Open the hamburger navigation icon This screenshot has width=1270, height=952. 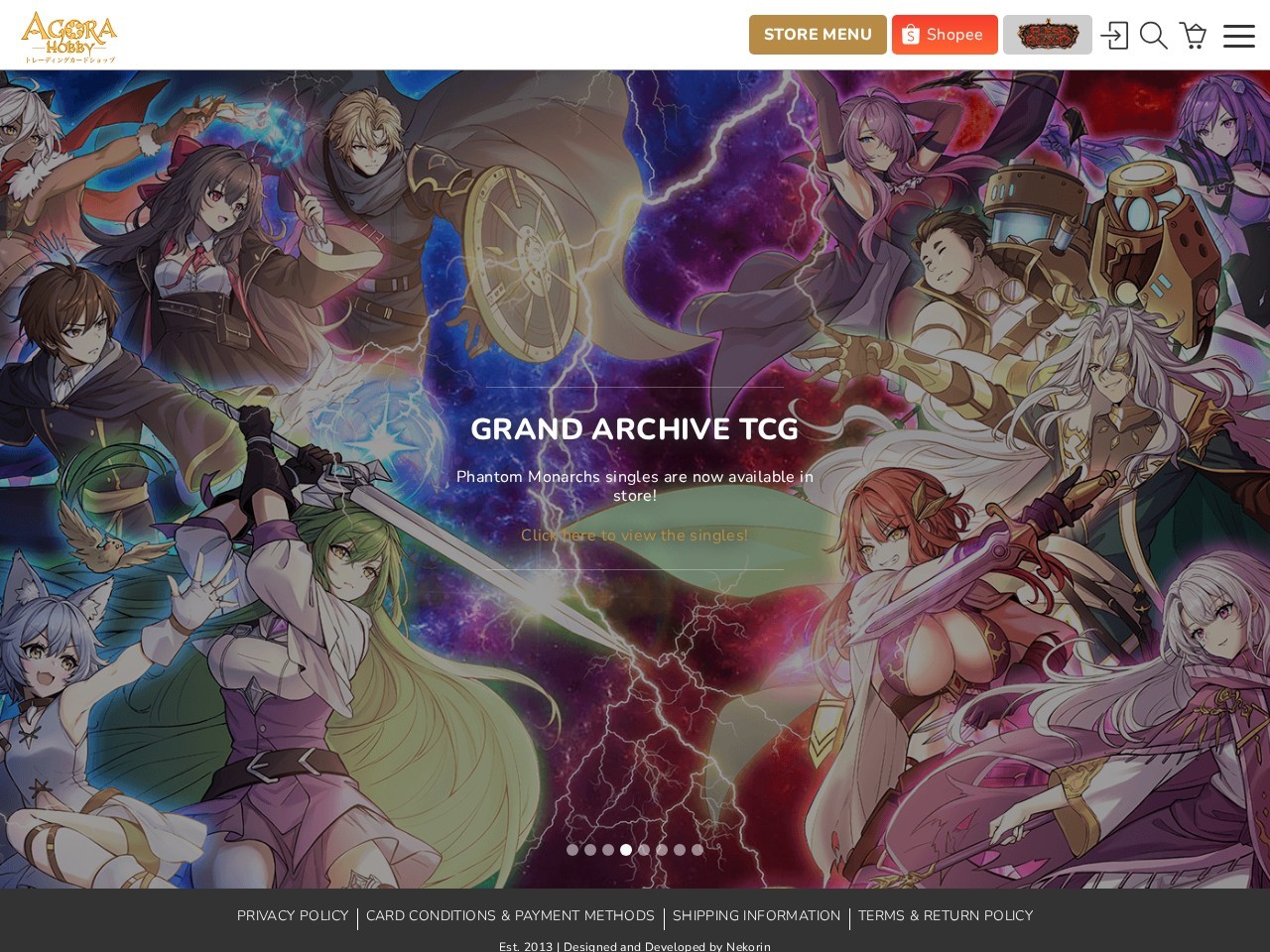pyautogui.click(x=1238, y=35)
